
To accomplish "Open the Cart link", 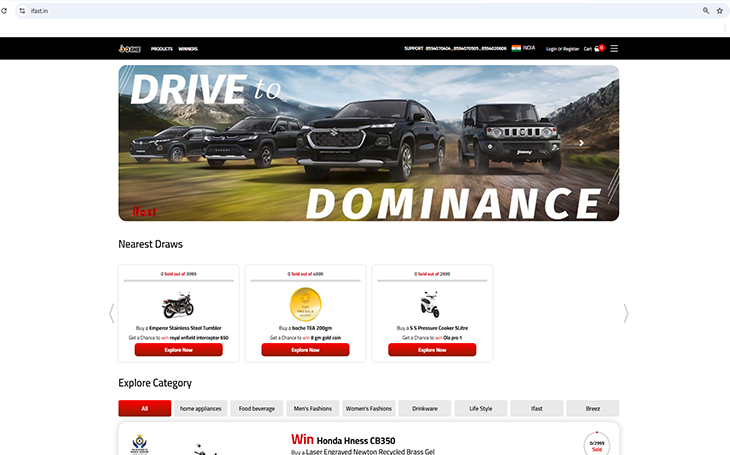I will 588,49.
